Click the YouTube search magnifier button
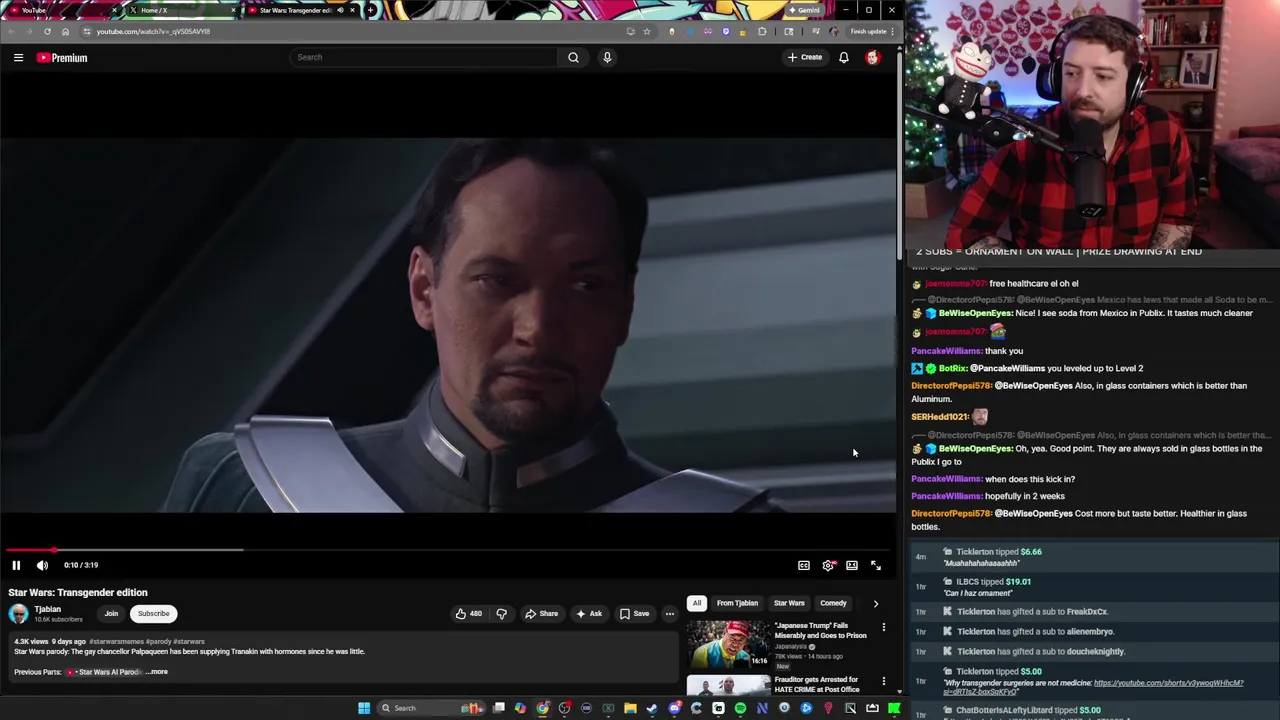Viewport: 1280px width, 720px height. point(573,57)
